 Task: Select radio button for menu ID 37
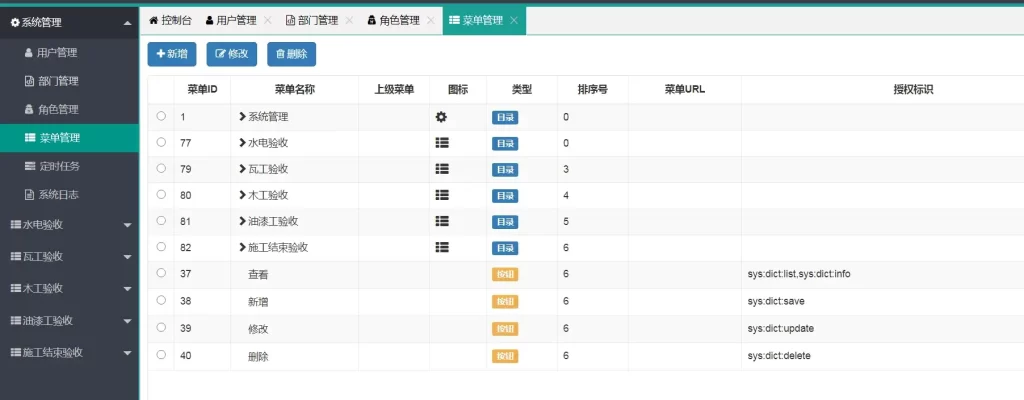coord(161,273)
